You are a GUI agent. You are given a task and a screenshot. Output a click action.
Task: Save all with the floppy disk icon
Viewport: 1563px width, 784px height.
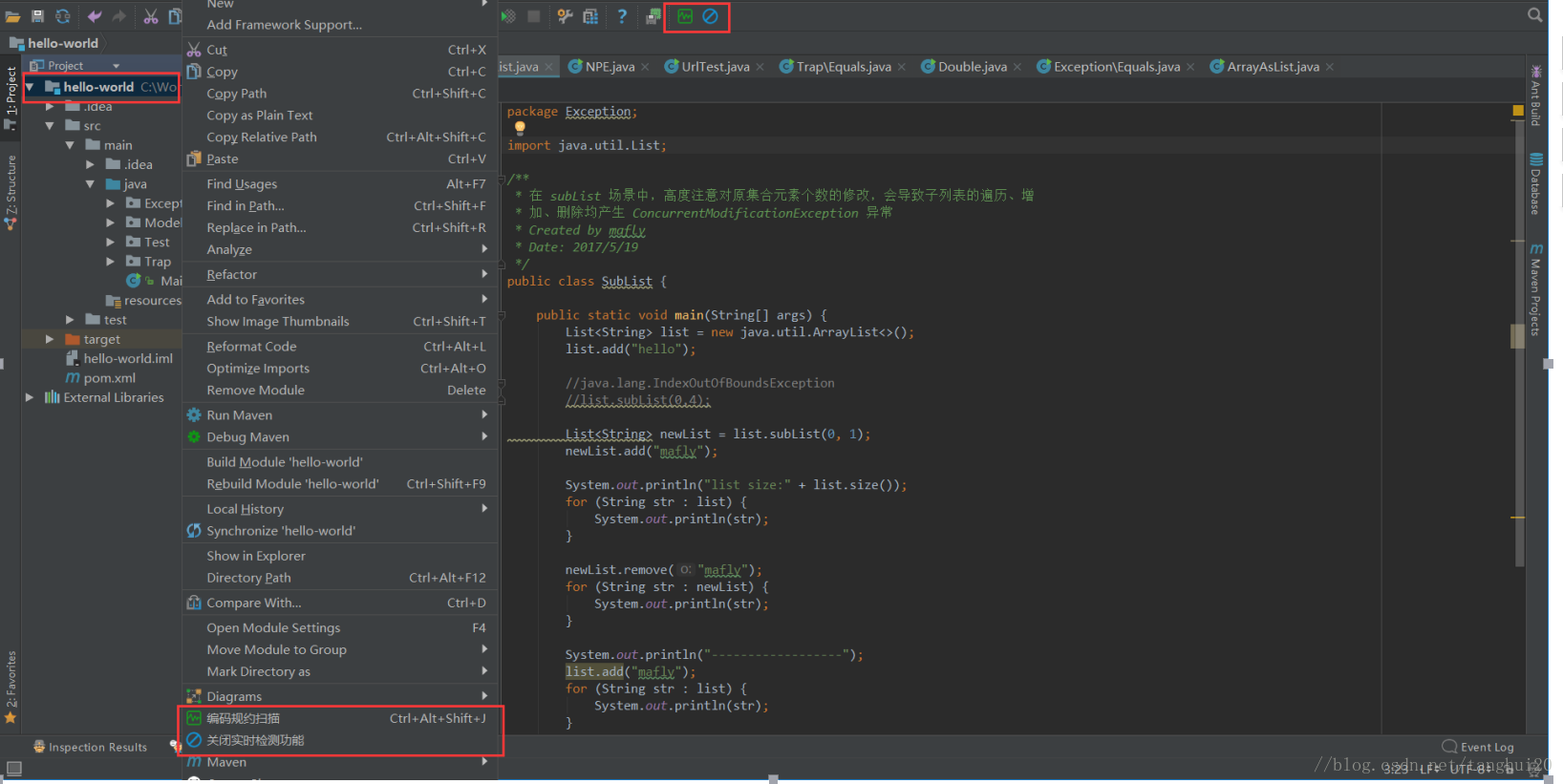coord(37,16)
